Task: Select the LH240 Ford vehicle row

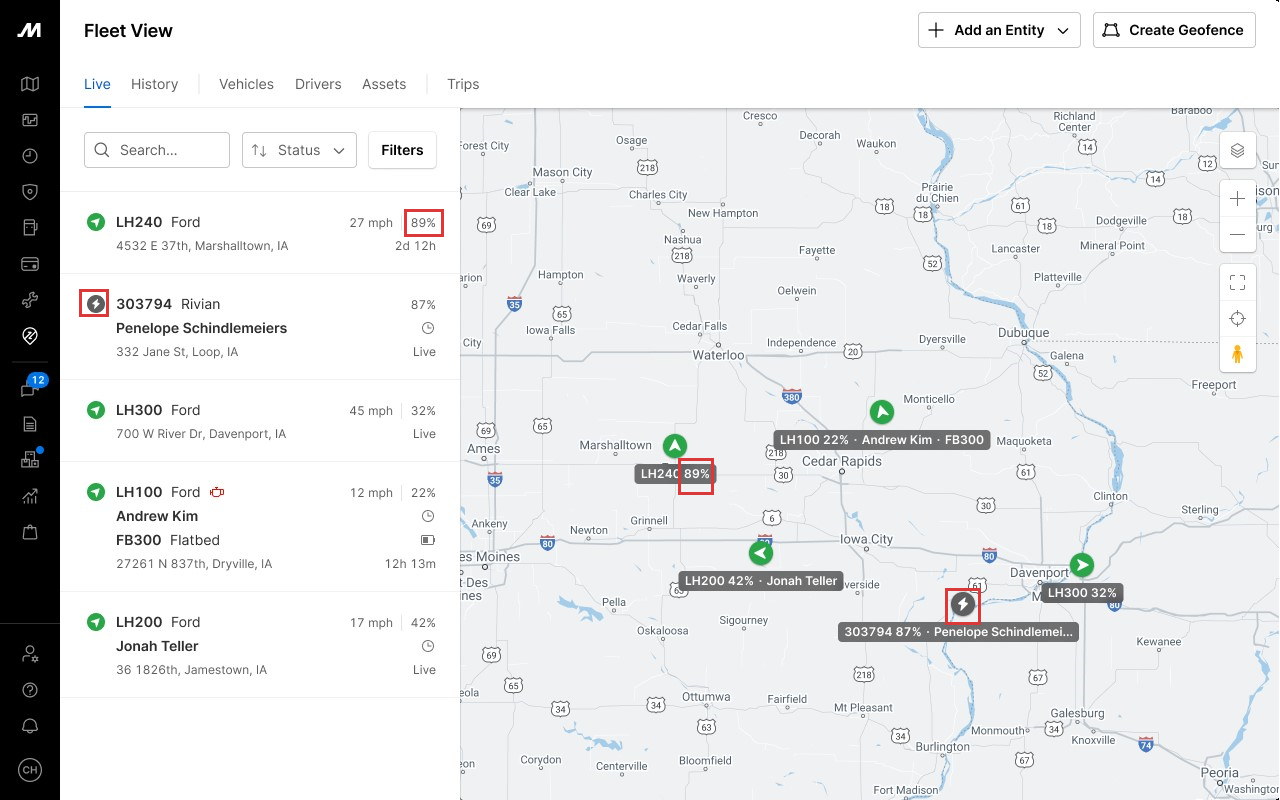Action: pyautogui.click(x=260, y=233)
